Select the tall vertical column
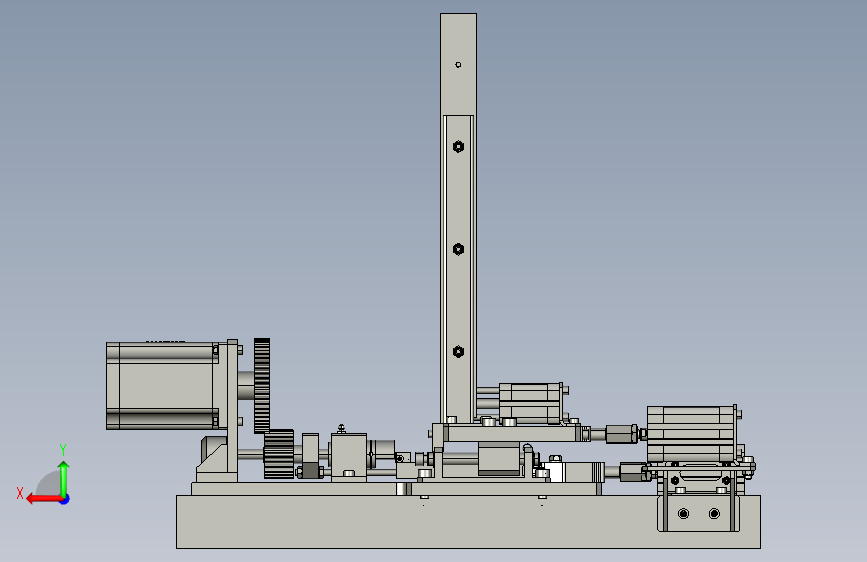Image resolution: width=867 pixels, height=562 pixels. [458, 218]
